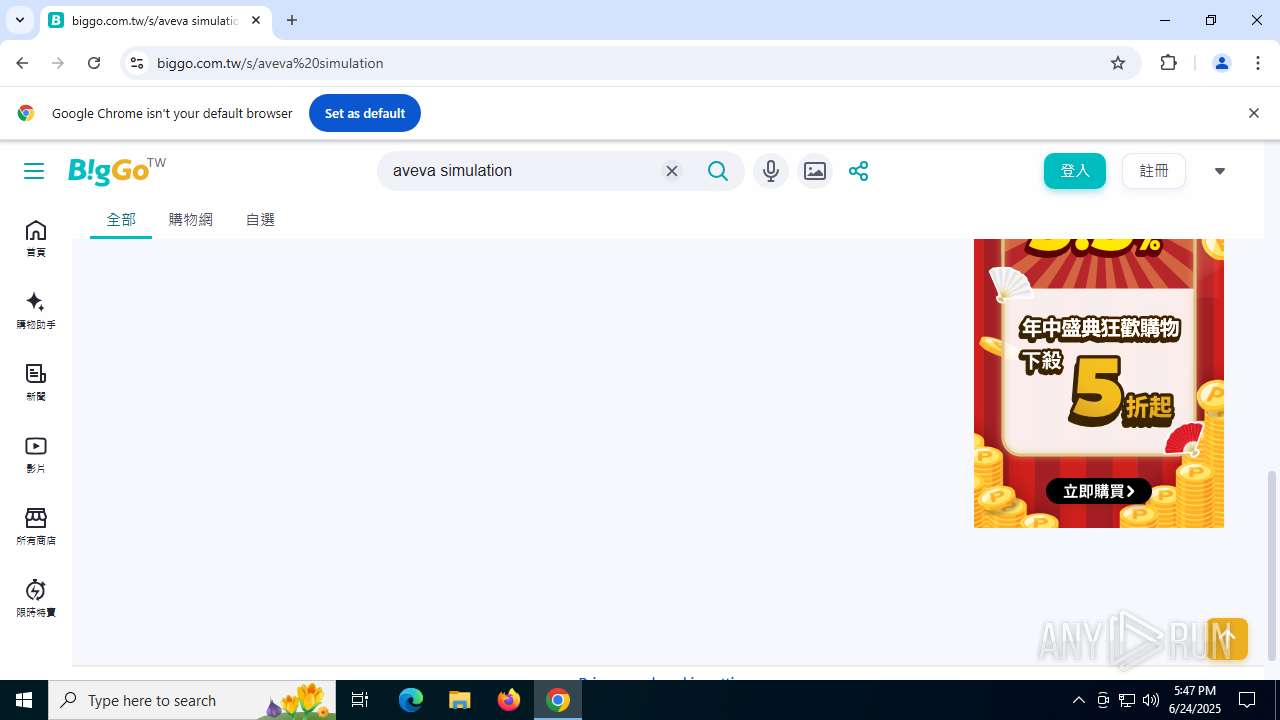Click the 5:47 PM taskbar clock
1280x720 pixels.
pyautogui.click(x=1195, y=700)
